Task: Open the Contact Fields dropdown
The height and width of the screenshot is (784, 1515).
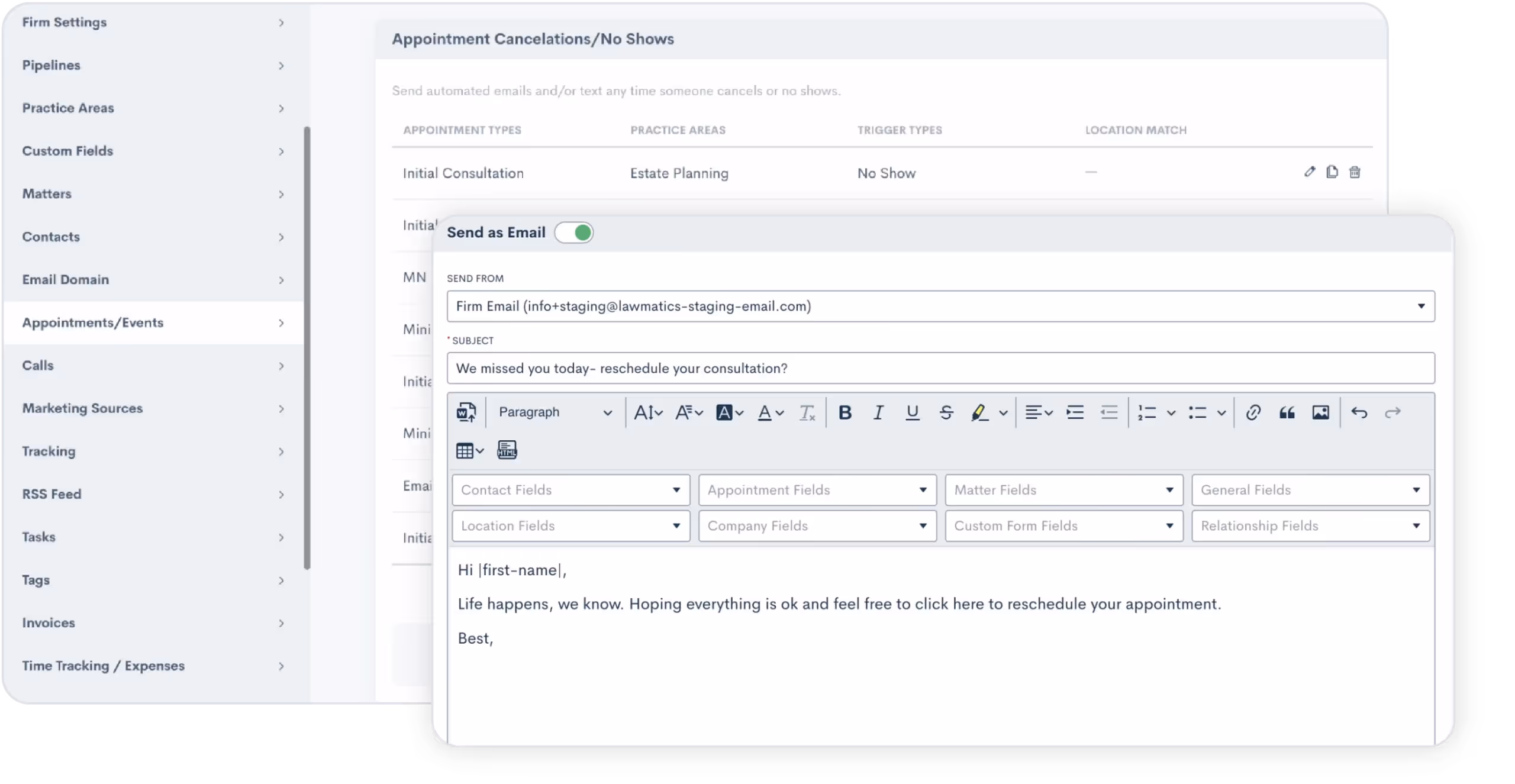Action: 570,490
